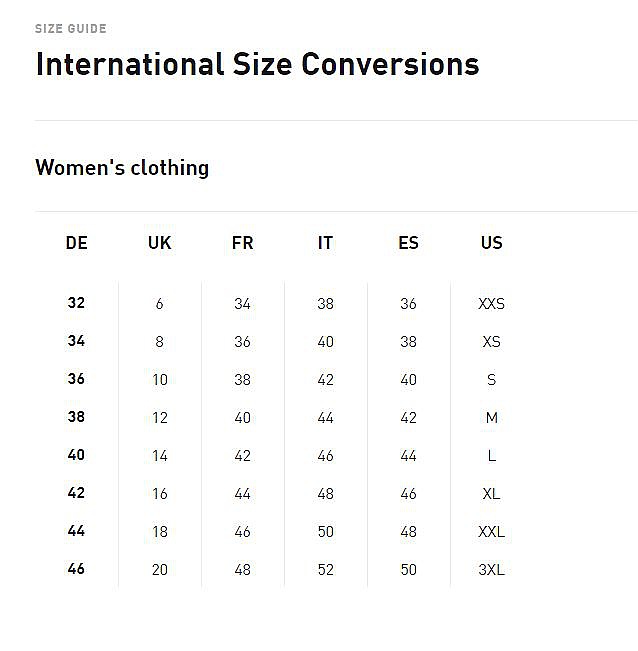The height and width of the screenshot is (651, 638).
Task: Select the ES column header
Action: pos(408,243)
